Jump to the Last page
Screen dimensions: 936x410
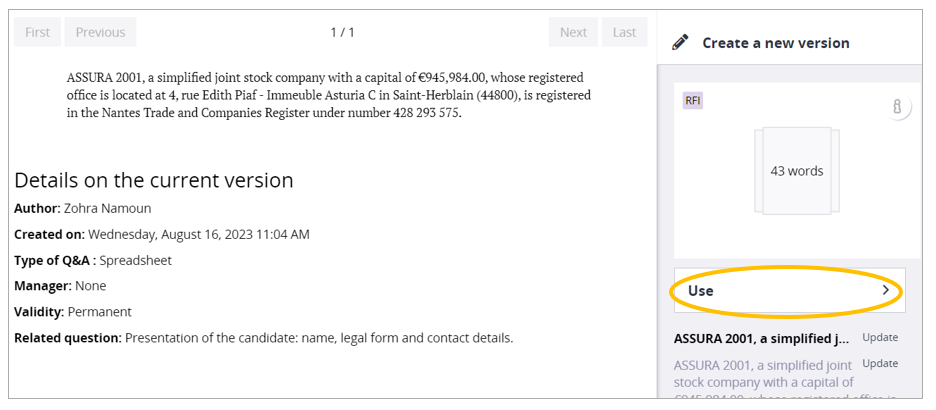click(x=624, y=32)
